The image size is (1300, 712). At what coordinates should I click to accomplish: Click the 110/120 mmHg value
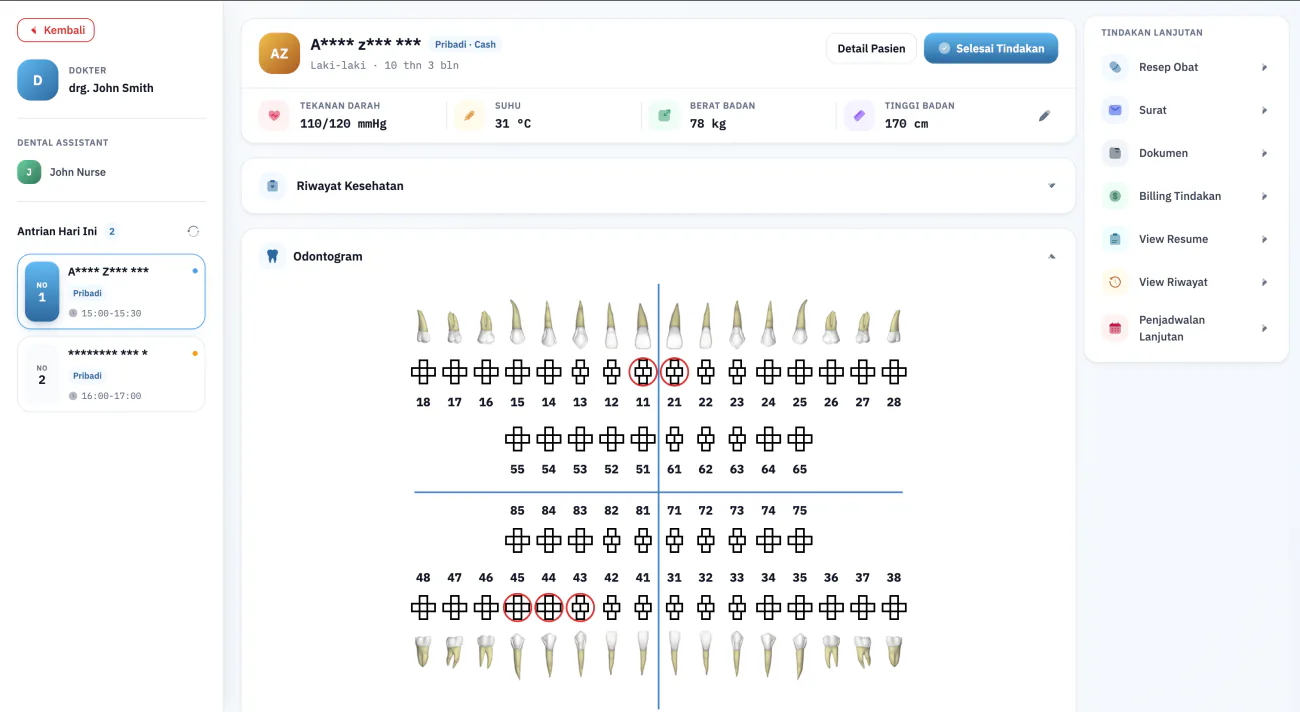(343, 124)
